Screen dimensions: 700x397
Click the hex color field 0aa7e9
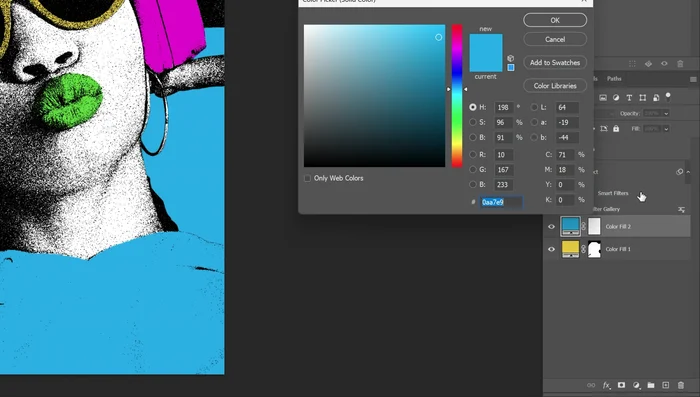click(501, 202)
